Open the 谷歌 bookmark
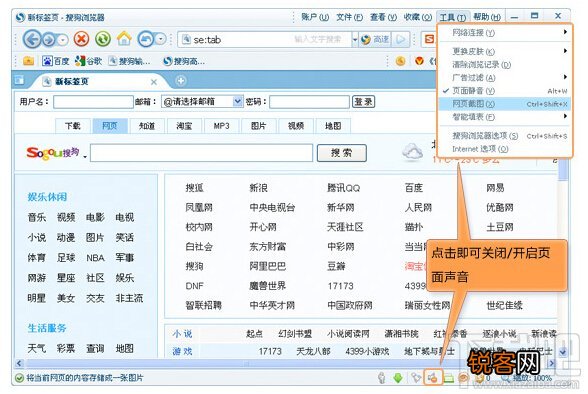 (x=88, y=61)
